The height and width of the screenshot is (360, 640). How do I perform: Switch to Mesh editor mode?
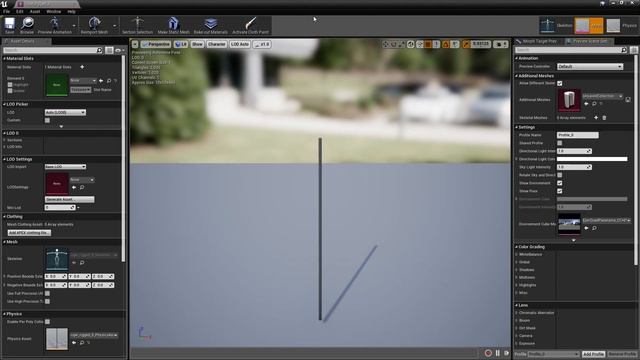coord(589,25)
